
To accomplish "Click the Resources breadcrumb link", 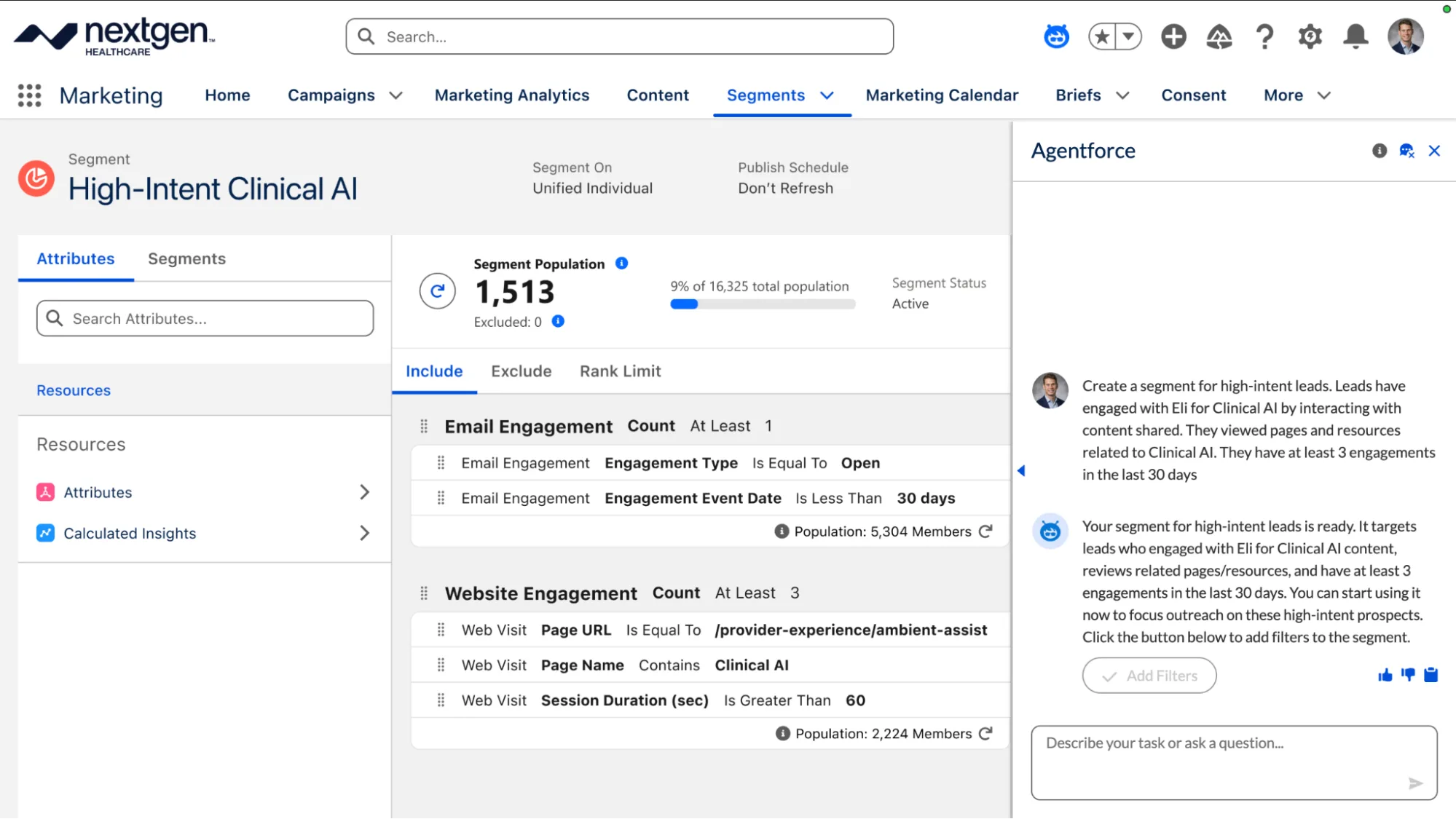I will coord(74,390).
